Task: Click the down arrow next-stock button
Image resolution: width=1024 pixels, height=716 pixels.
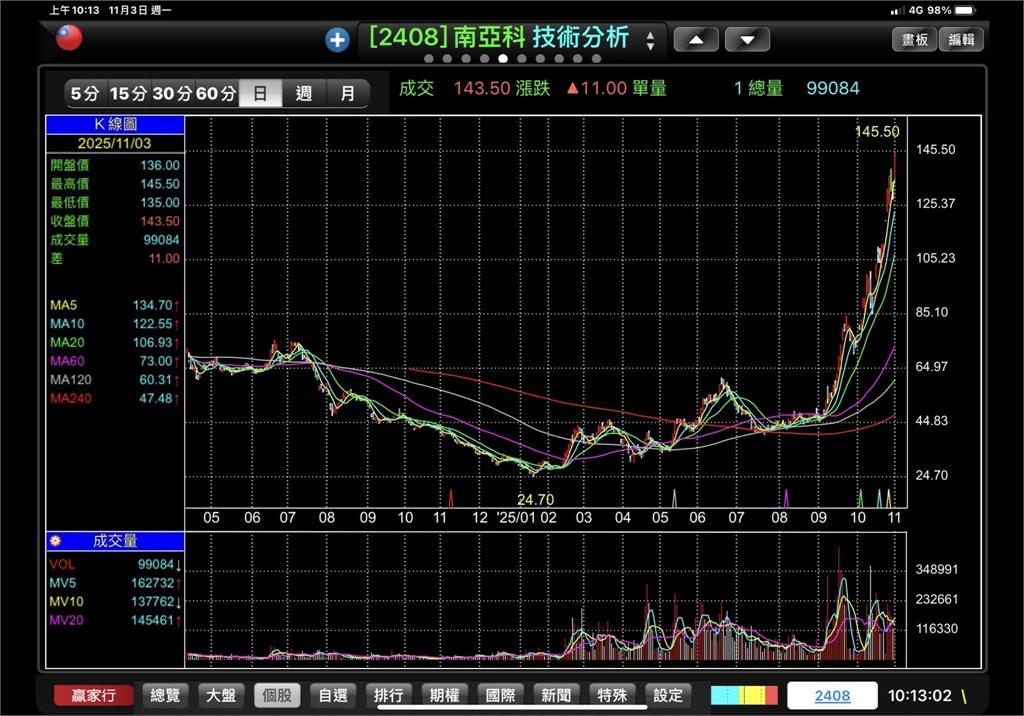Action: pyautogui.click(x=747, y=40)
